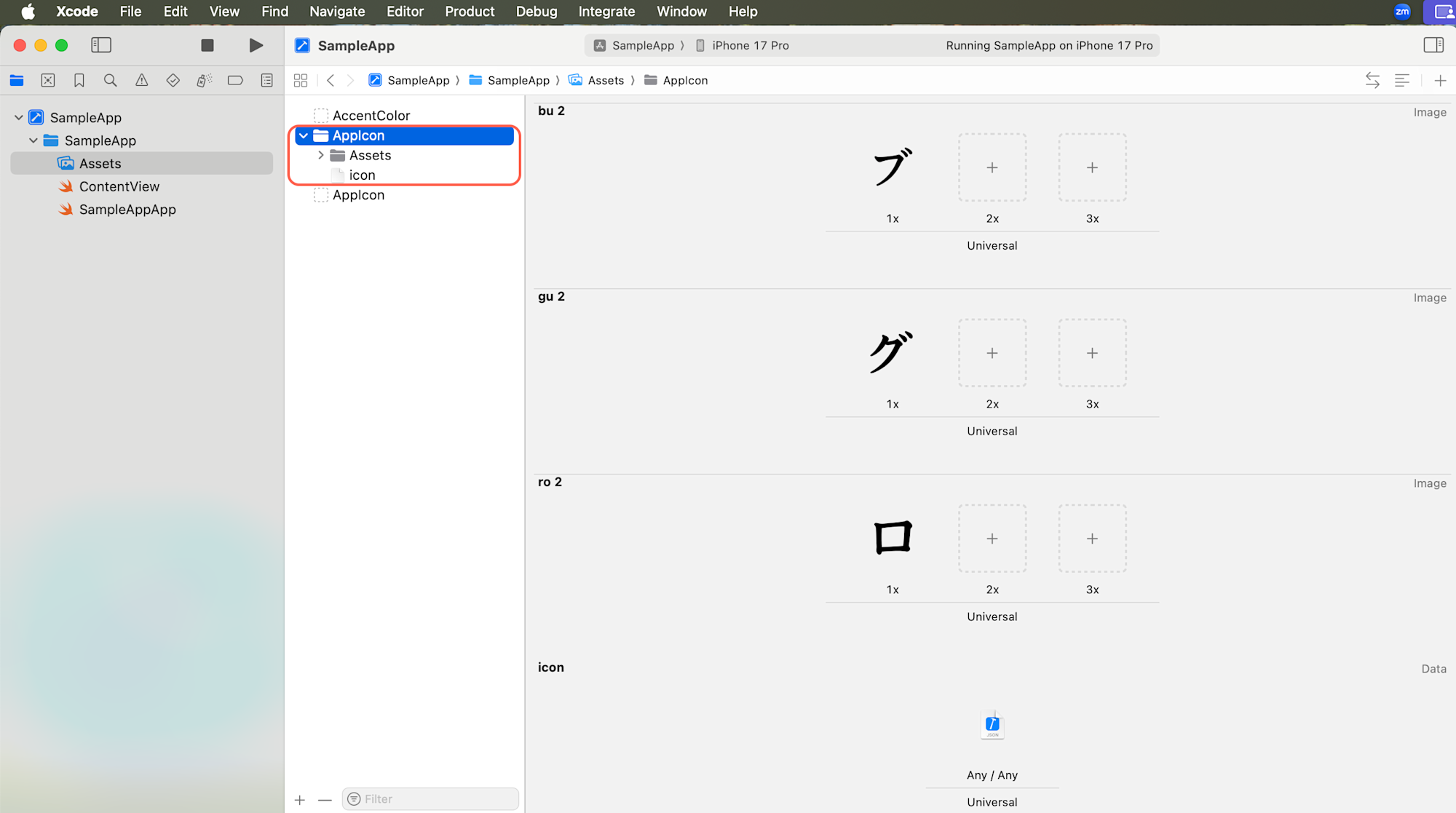
Task: Stop the running SampleApp
Action: [207, 45]
